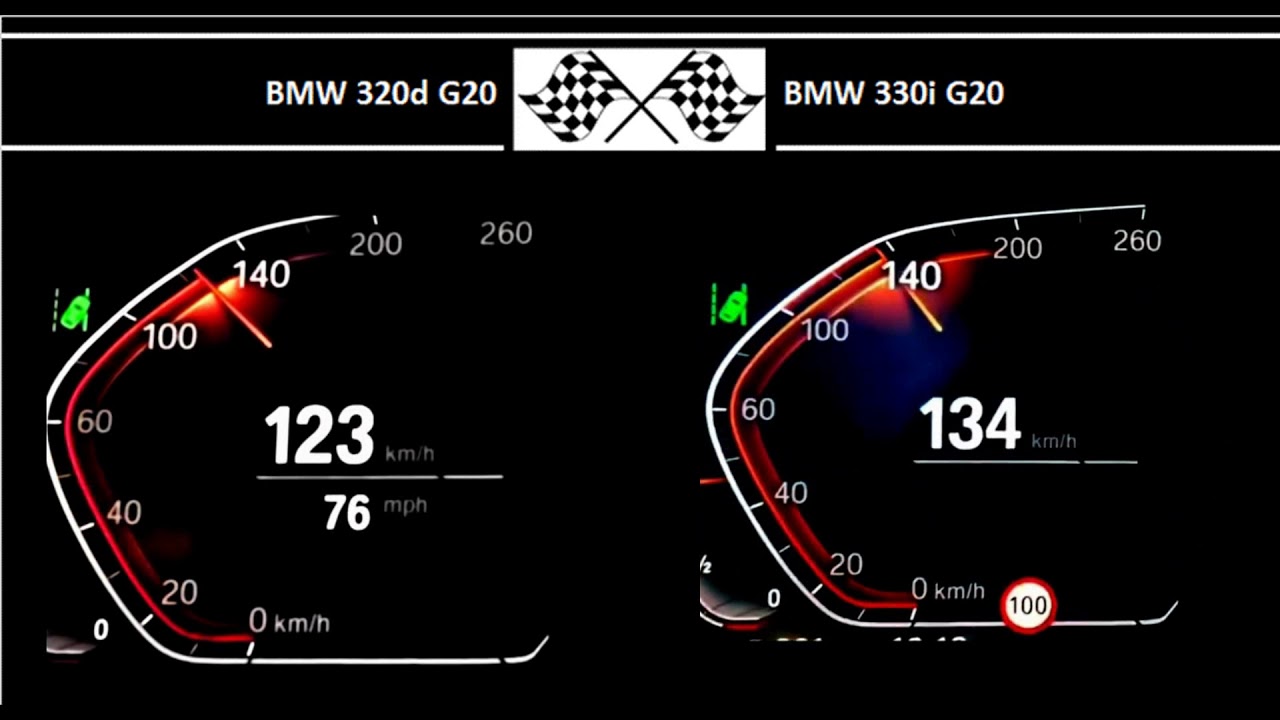Click the green lane assist icon on 320d cluster

72,309
